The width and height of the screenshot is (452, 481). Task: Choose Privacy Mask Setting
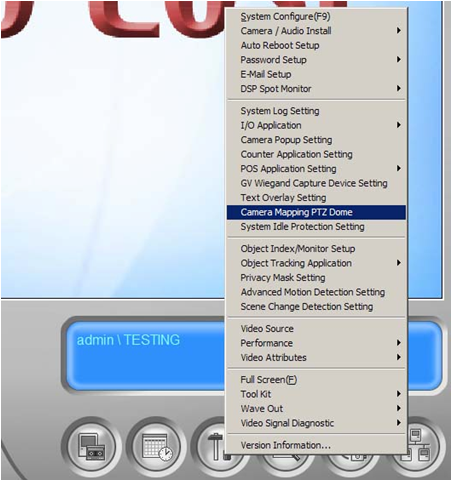(x=316, y=278)
